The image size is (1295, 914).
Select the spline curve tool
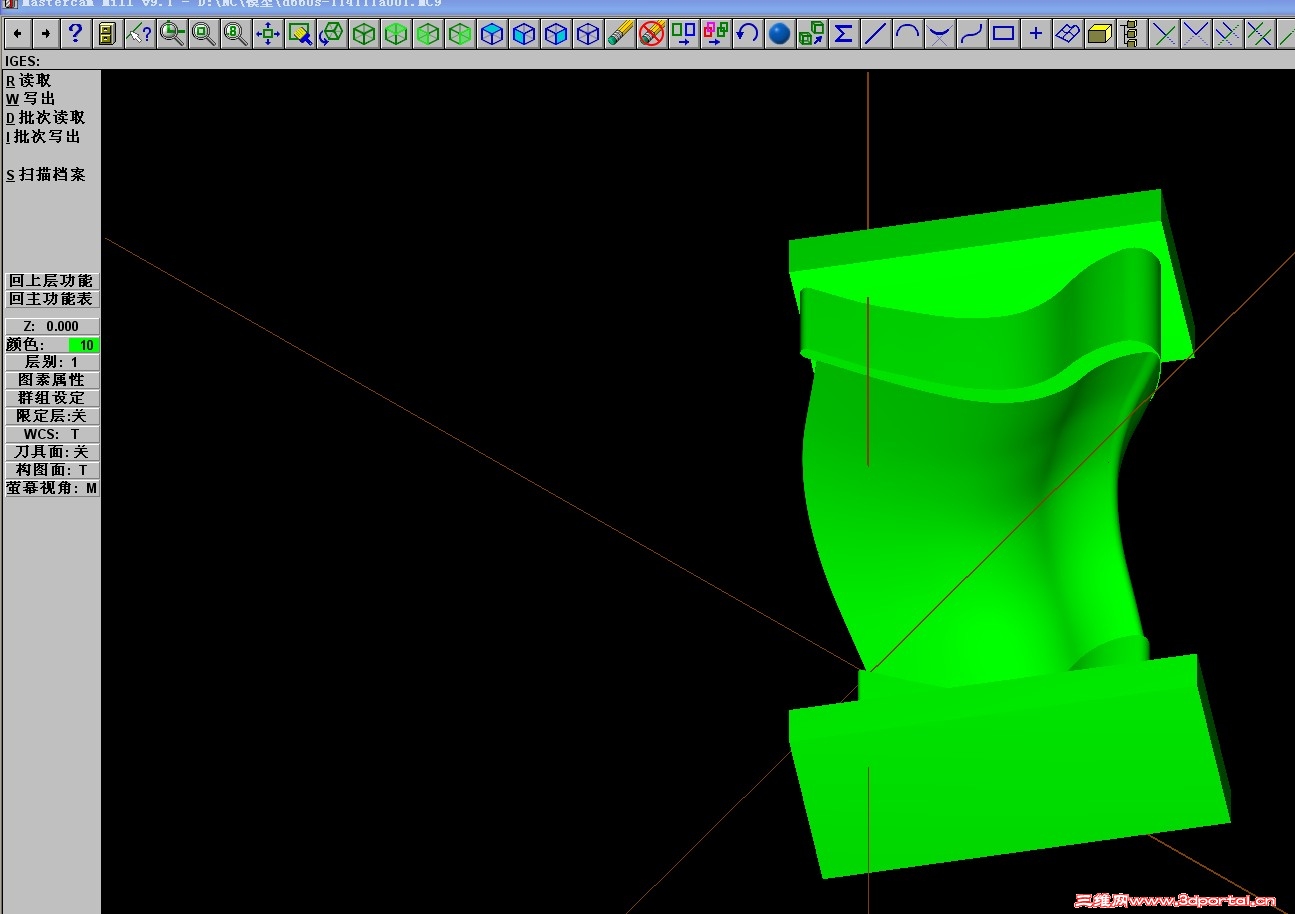(971, 34)
